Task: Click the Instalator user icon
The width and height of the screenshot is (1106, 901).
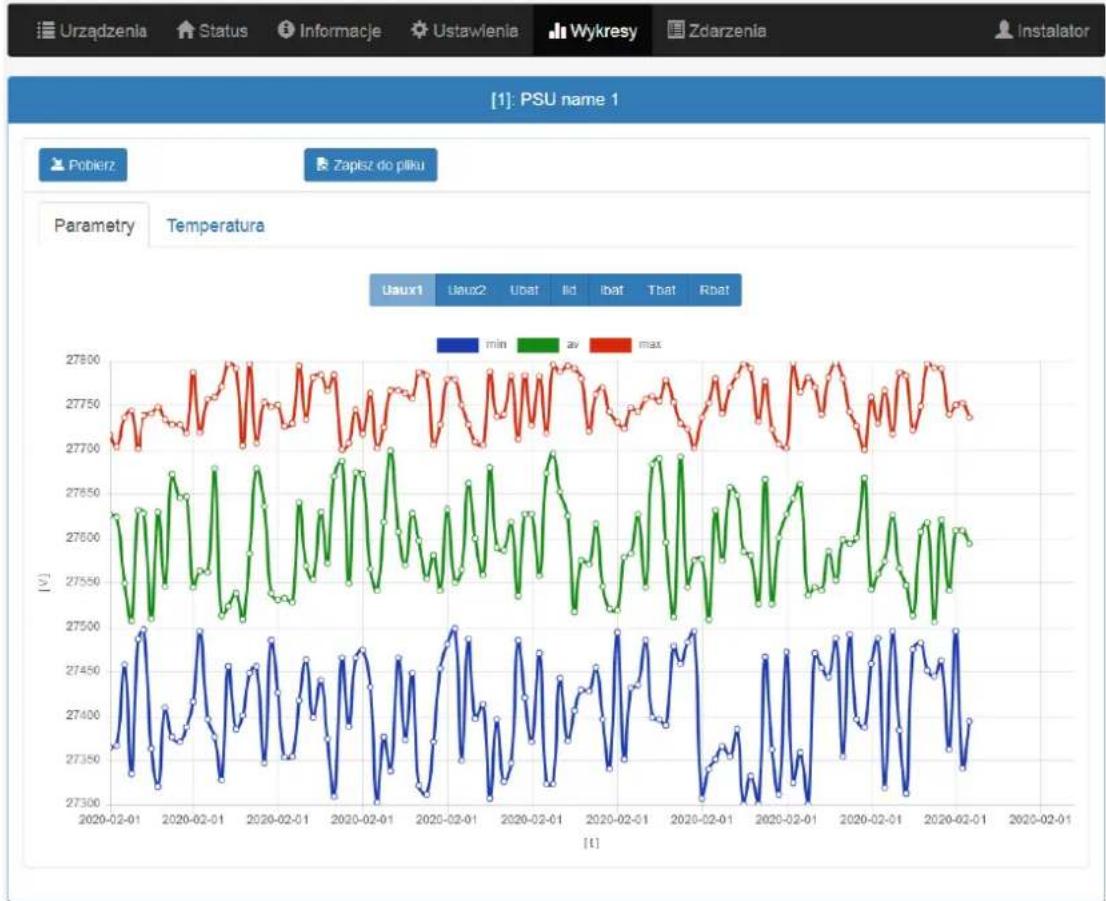Action: click(x=1003, y=30)
